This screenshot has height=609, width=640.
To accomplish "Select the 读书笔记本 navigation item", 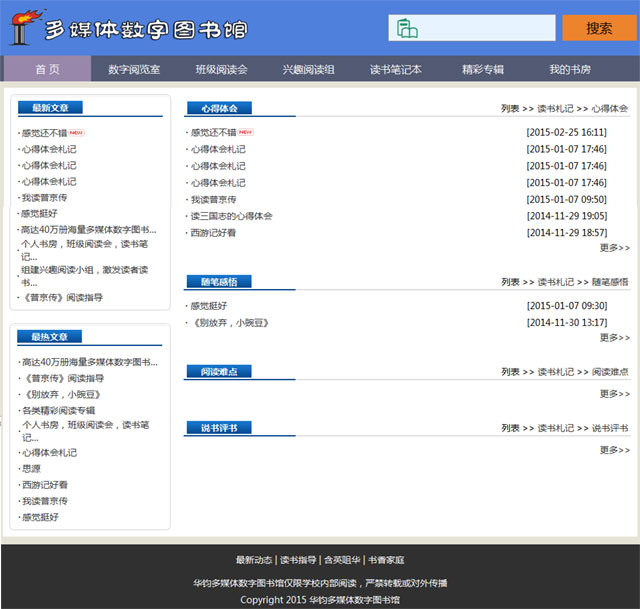I will tap(395, 69).
